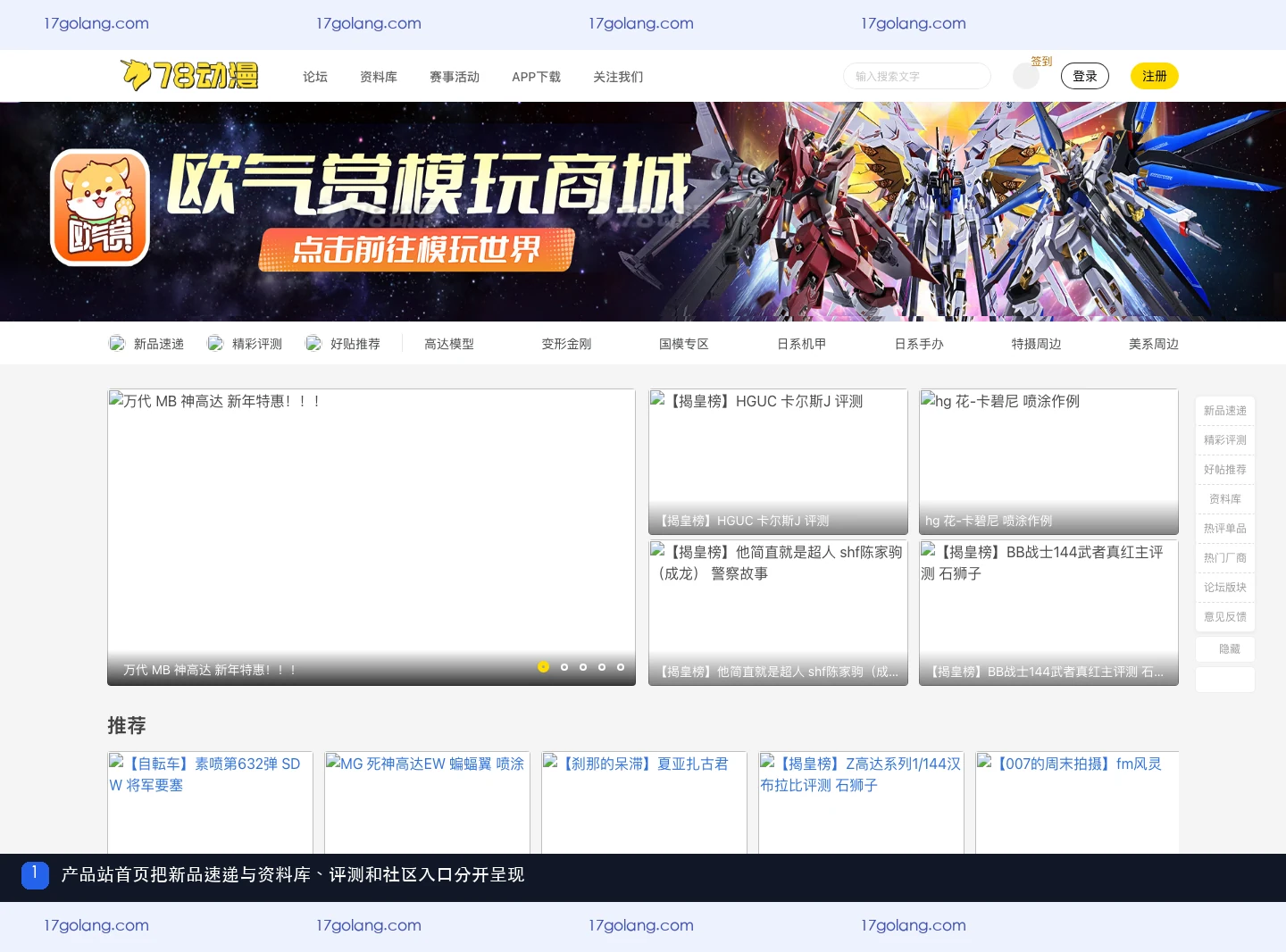Viewport: 1286px width, 952px height.
Task: Jump to 热评单品 in the right sidebar
Action: (x=1225, y=529)
